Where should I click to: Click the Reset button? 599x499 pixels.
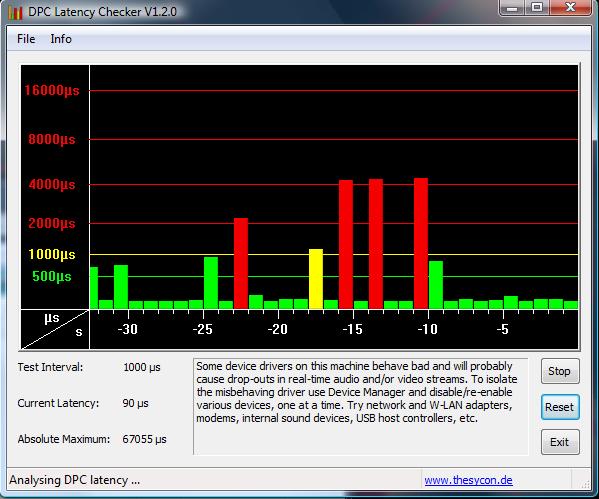click(x=560, y=407)
